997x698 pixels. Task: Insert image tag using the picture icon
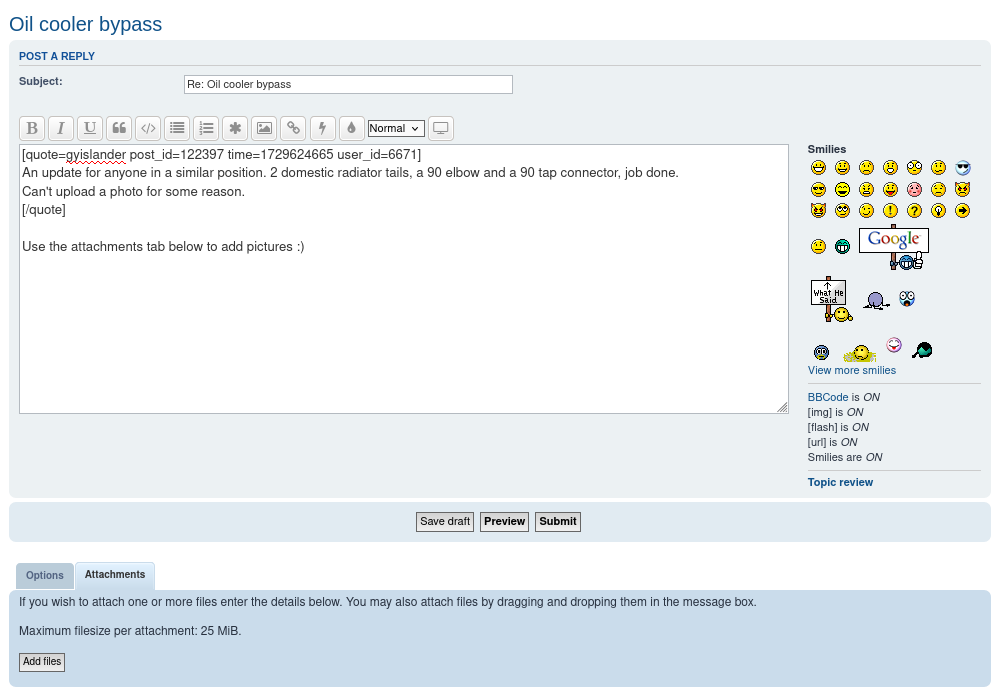(x=264, y=128)
